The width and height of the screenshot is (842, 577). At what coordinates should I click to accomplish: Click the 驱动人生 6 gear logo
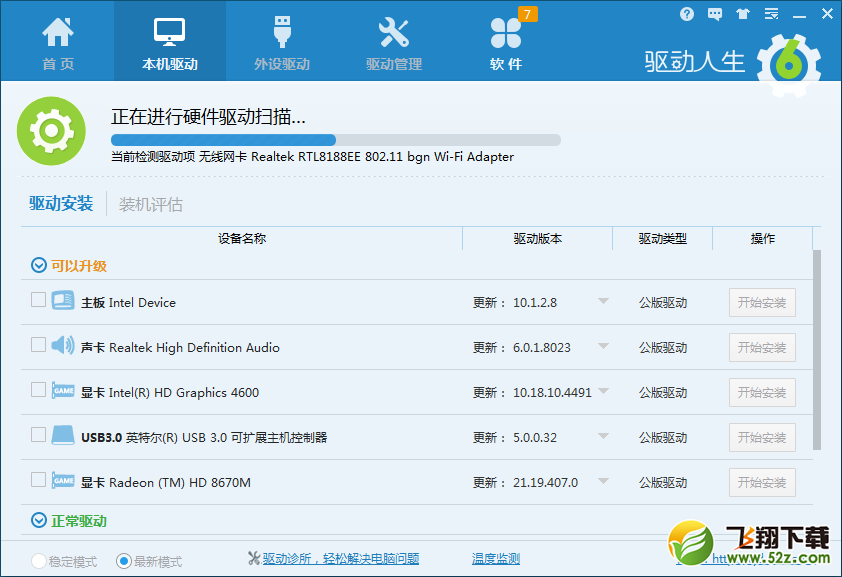coord(789,65)
